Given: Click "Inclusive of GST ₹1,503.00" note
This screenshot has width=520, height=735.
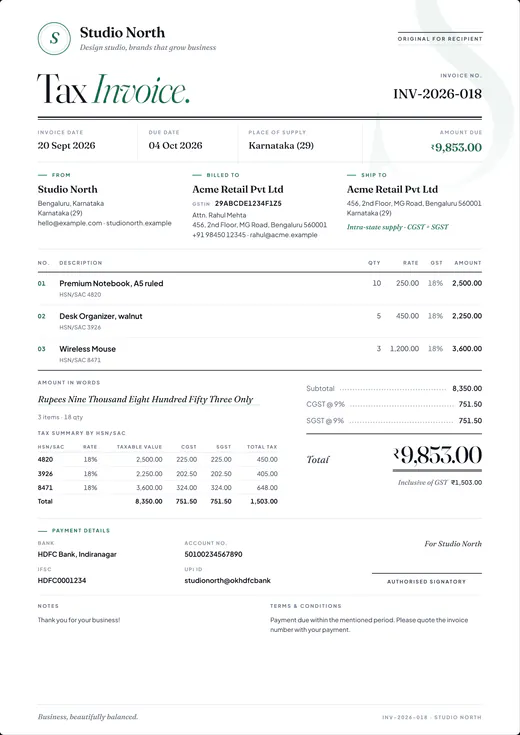Looking at the screenshot, I should (440, 482).
